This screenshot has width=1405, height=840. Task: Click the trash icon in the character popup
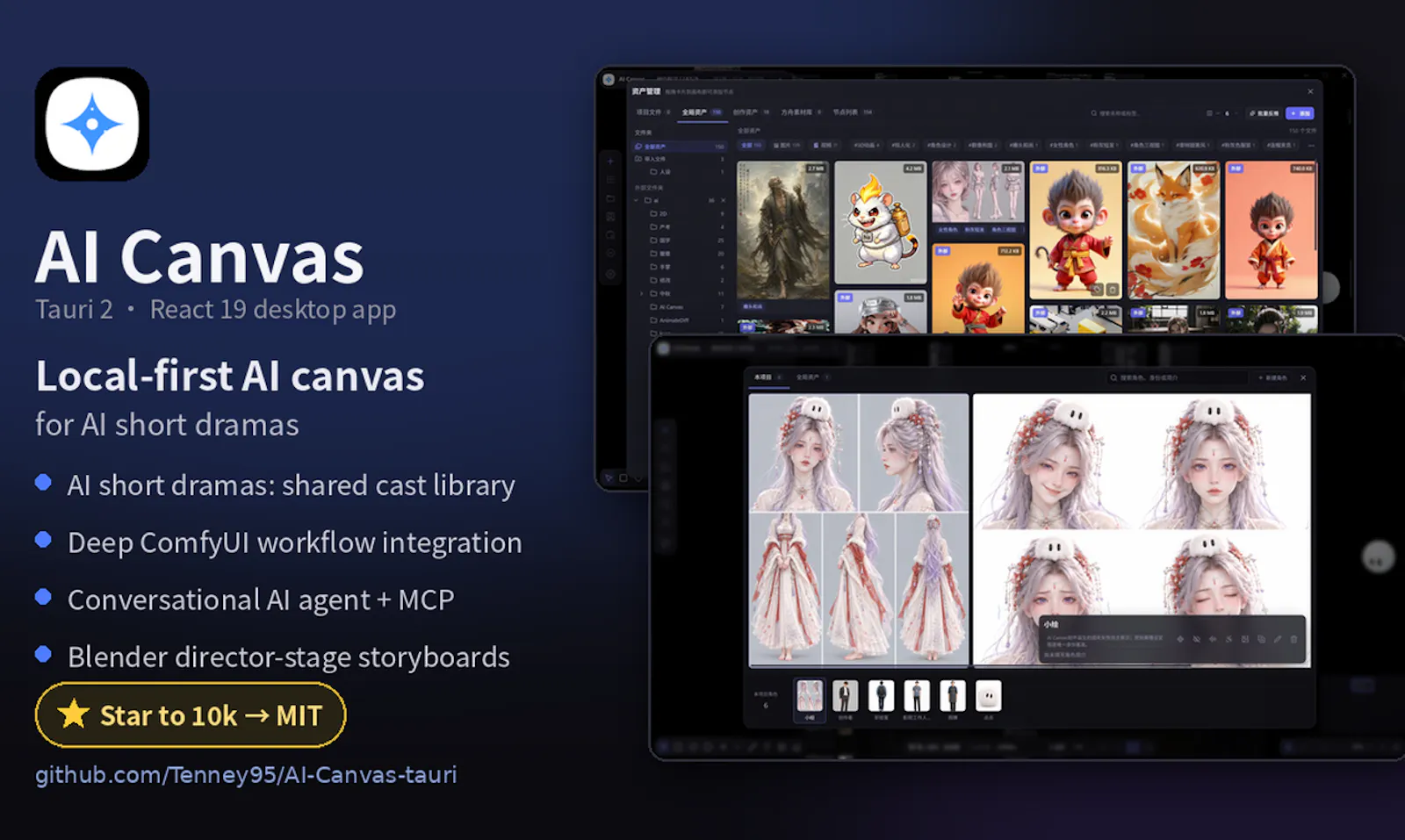point(1293,639)
